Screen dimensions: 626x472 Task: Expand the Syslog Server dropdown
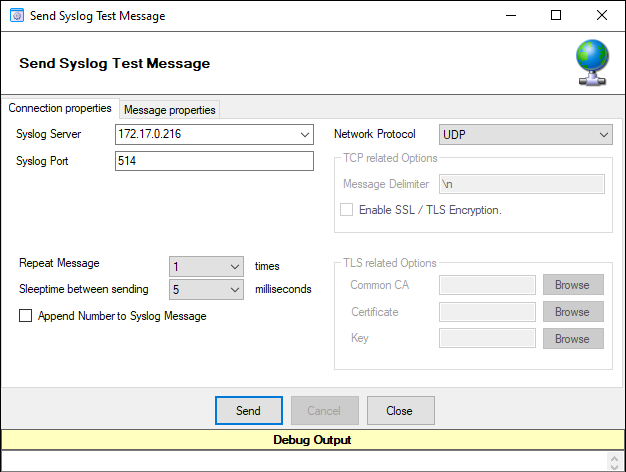click(x=305, y=134)
